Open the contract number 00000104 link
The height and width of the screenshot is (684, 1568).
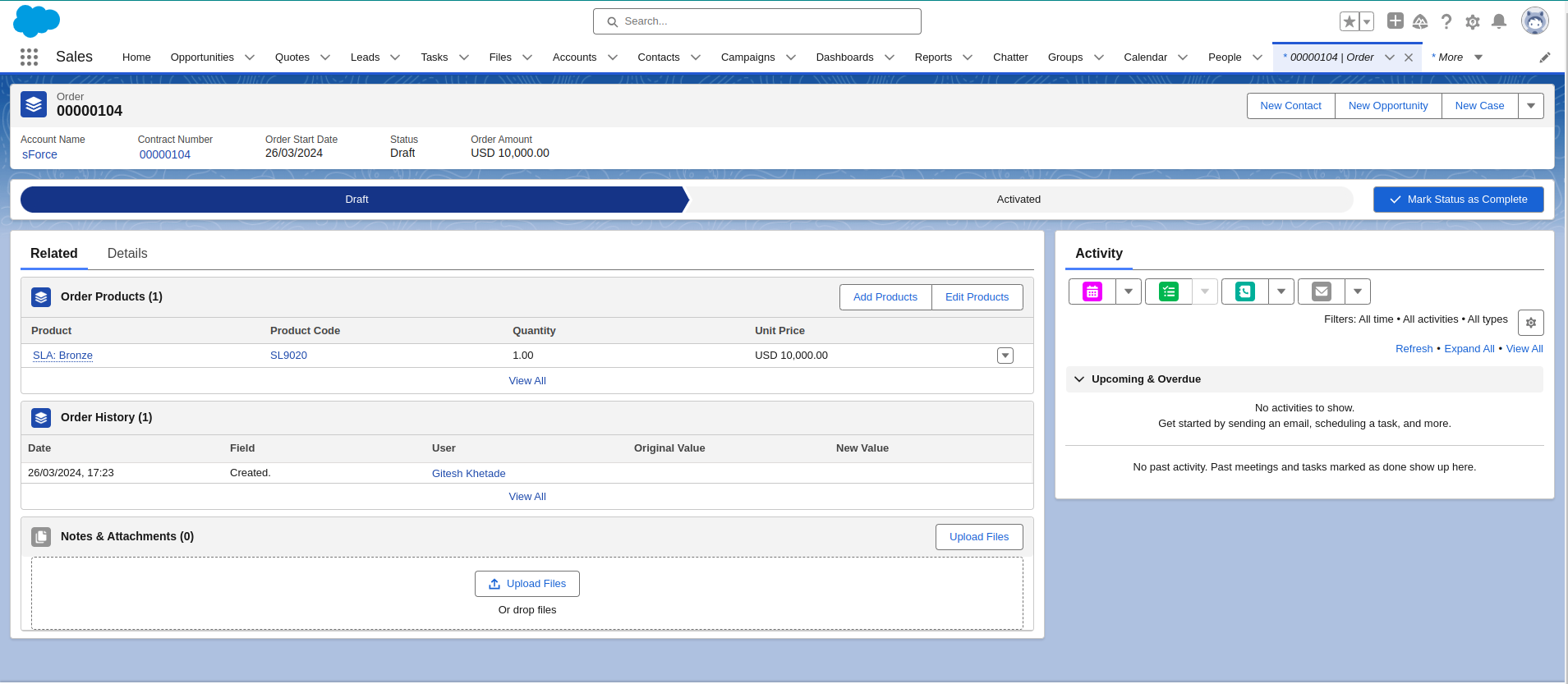tap(165, 154)
